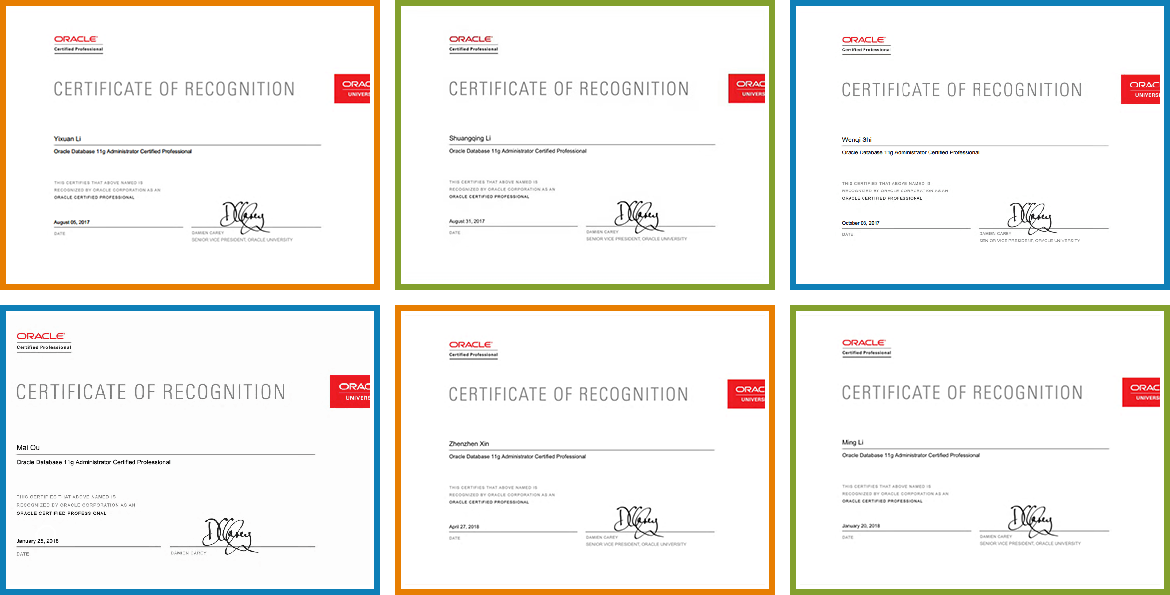1170x595 pixels.
Task: Click the signature on the August 05, 2017 certificate
Action: tap(238, 215)
